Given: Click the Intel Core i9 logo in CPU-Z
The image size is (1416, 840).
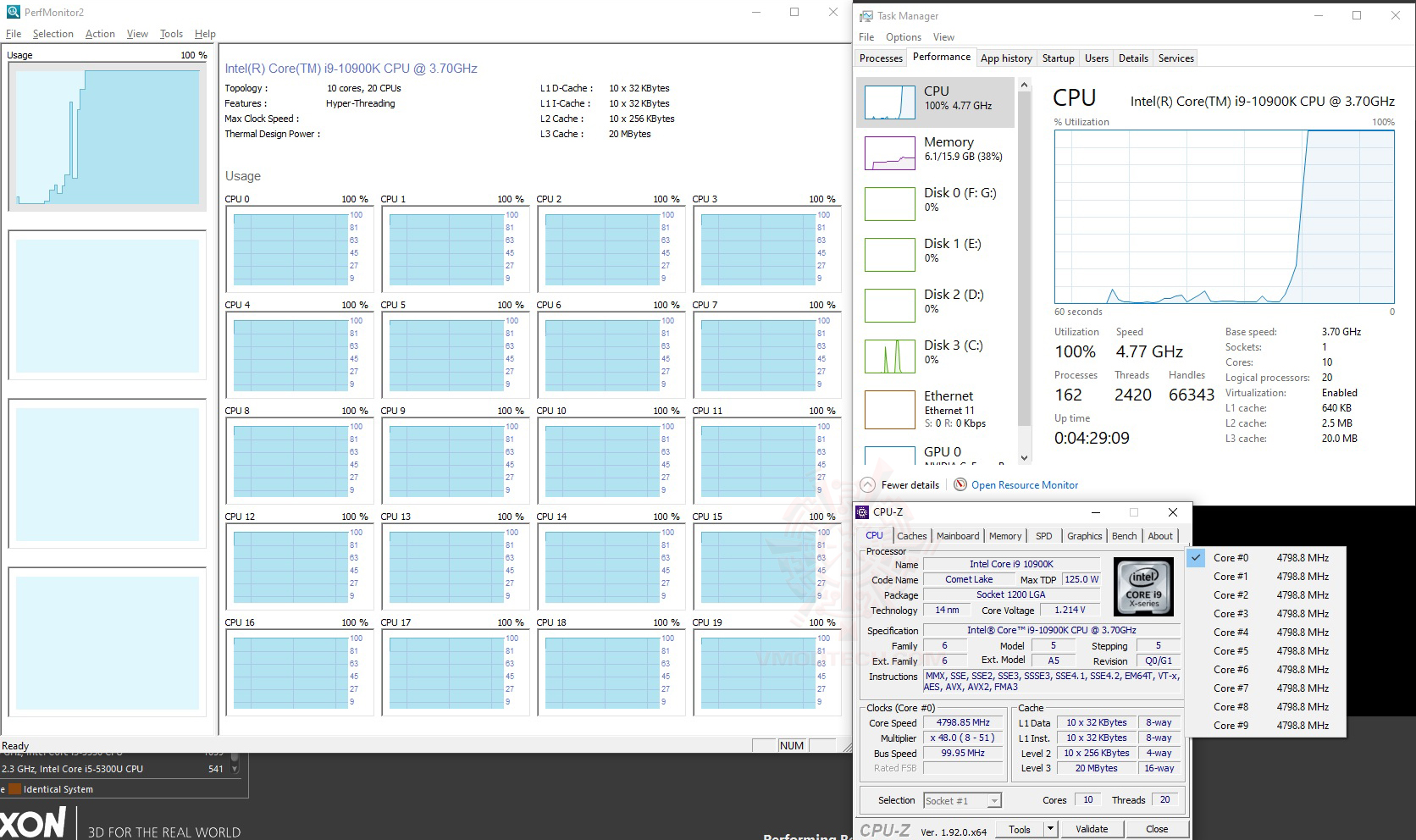Looking at the screenshot, I should coord(1143,586).
